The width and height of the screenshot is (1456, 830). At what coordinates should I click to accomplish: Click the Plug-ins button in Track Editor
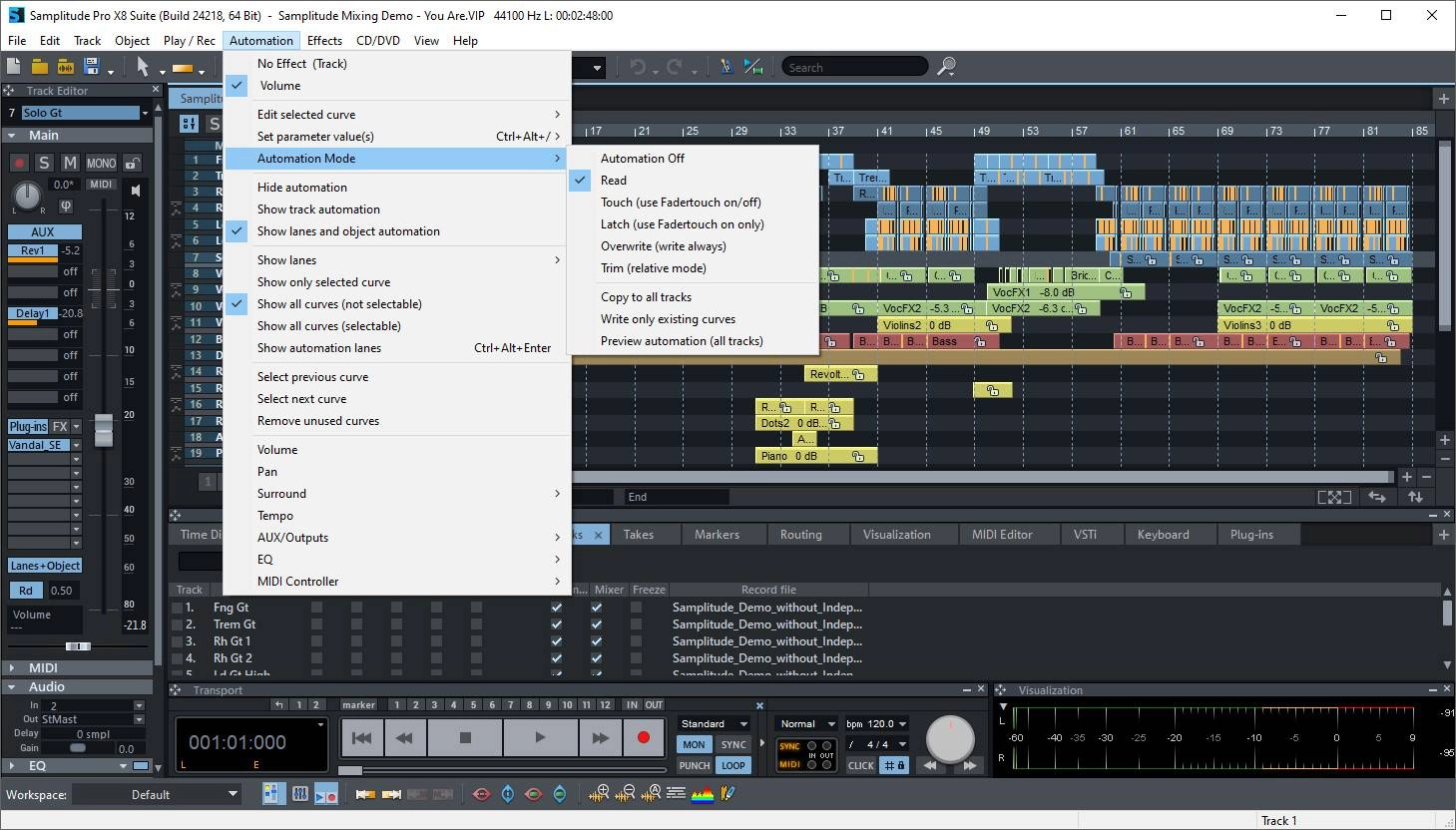pos(28,426)
